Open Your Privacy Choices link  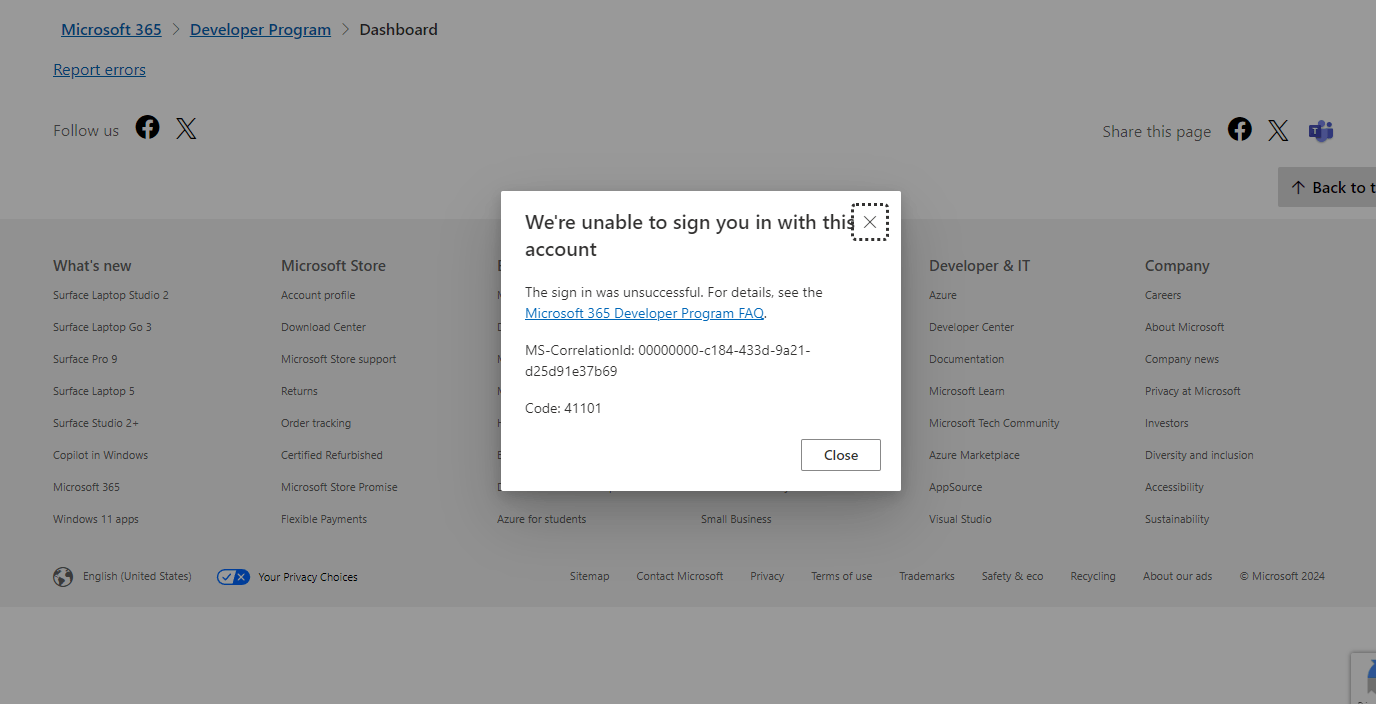tap(307, 577)
